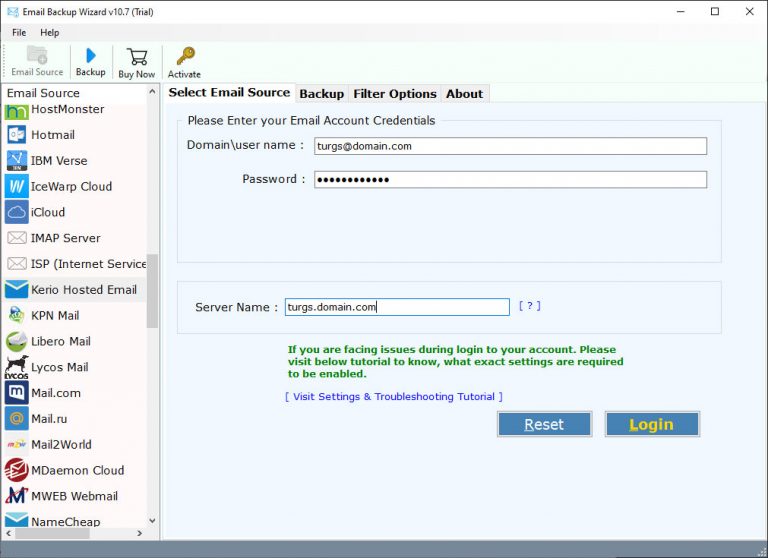The image size is (768, 558).
Task: Click the app logo in title bar
Action: [13, 12]
